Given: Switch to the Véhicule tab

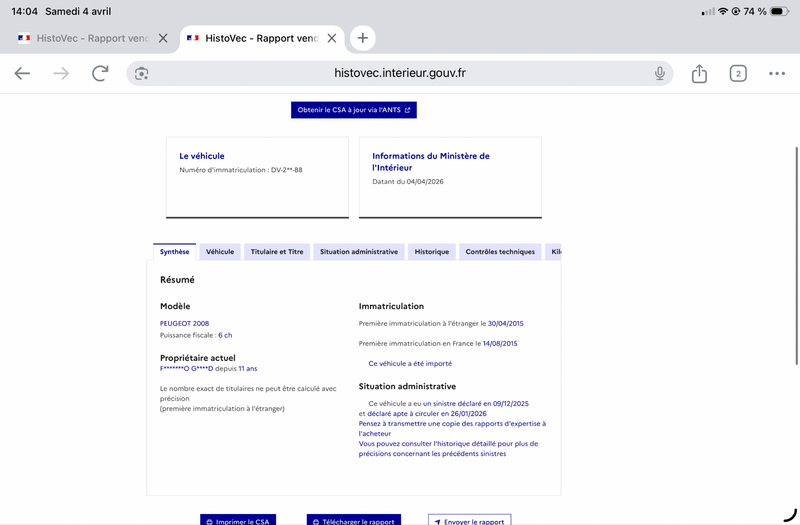Looking at the screenshot, I should (220, 252).
